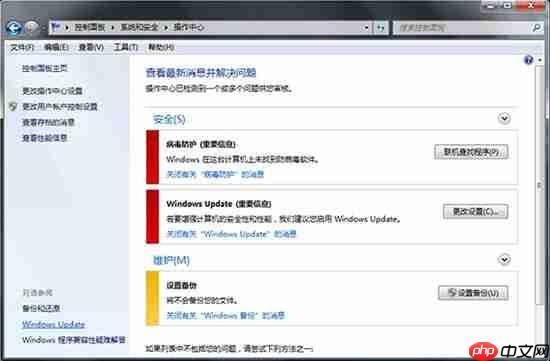The height and width of the screenshot is (361, 550).
Task: Click the 设置备份 title under 维护
Action: [x=181, y=286]
